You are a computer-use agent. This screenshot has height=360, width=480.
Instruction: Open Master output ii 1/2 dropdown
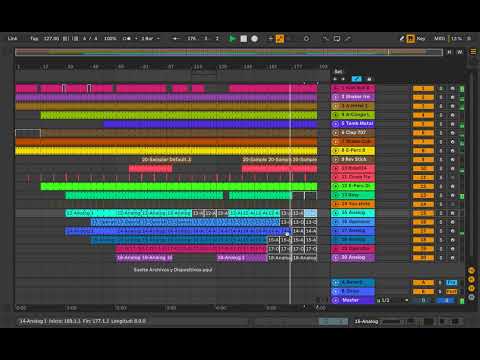[x=393, y=300]
